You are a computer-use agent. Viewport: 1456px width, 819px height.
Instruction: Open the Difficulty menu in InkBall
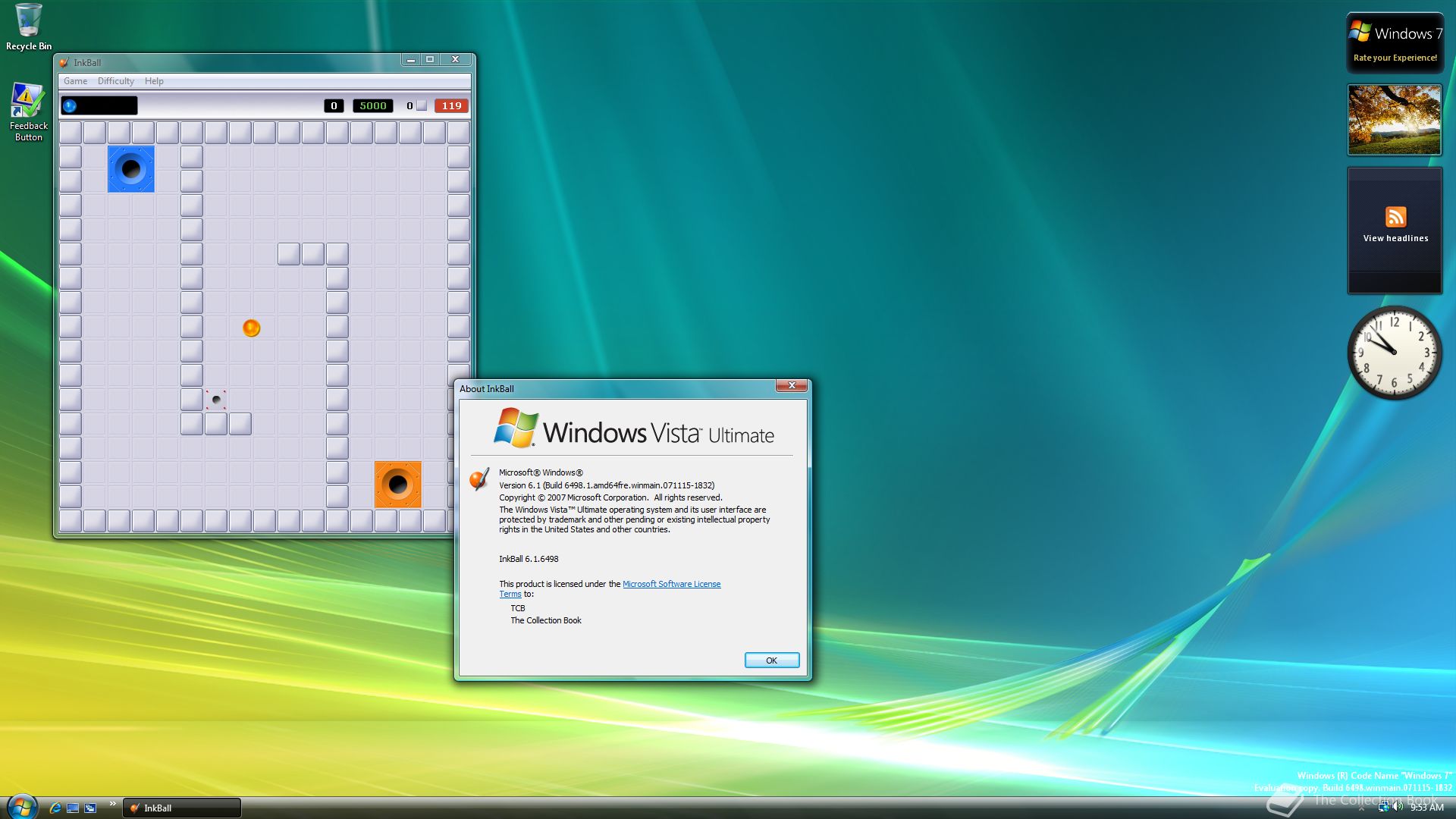click(x=115, y=81)
